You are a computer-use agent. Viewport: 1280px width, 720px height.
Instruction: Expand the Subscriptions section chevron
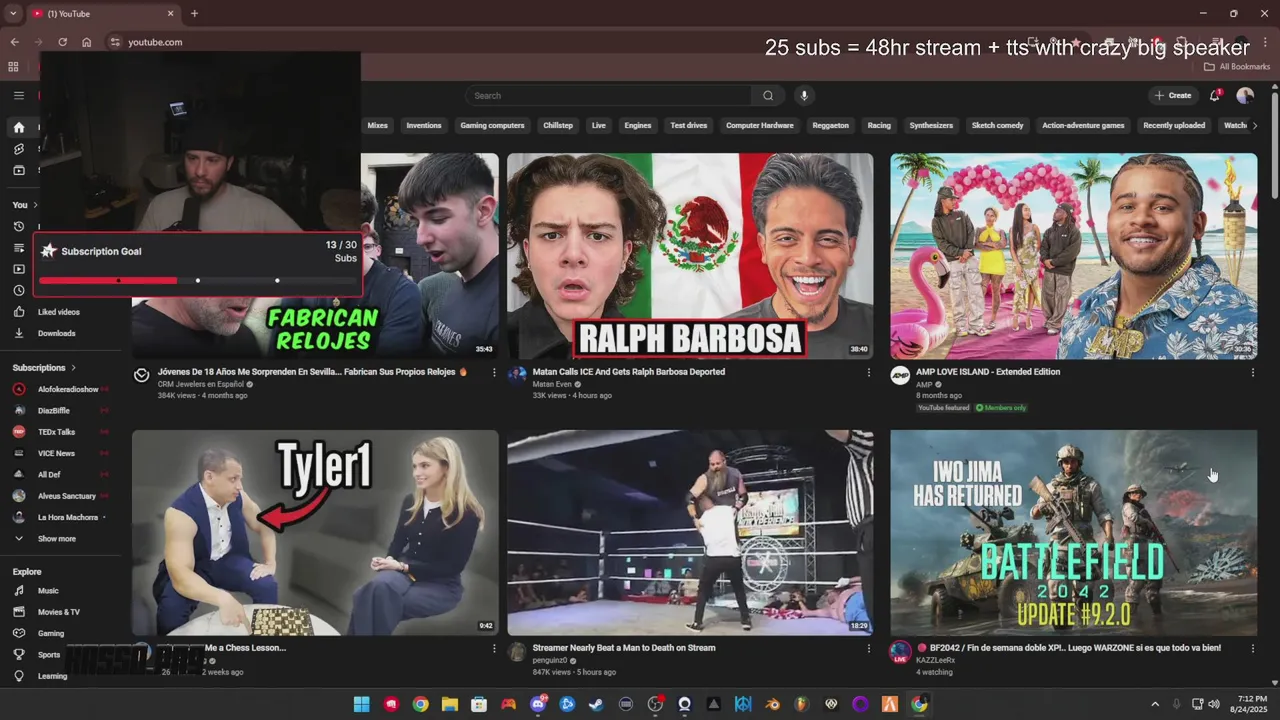pyautogui.click(x=73, y=368)
